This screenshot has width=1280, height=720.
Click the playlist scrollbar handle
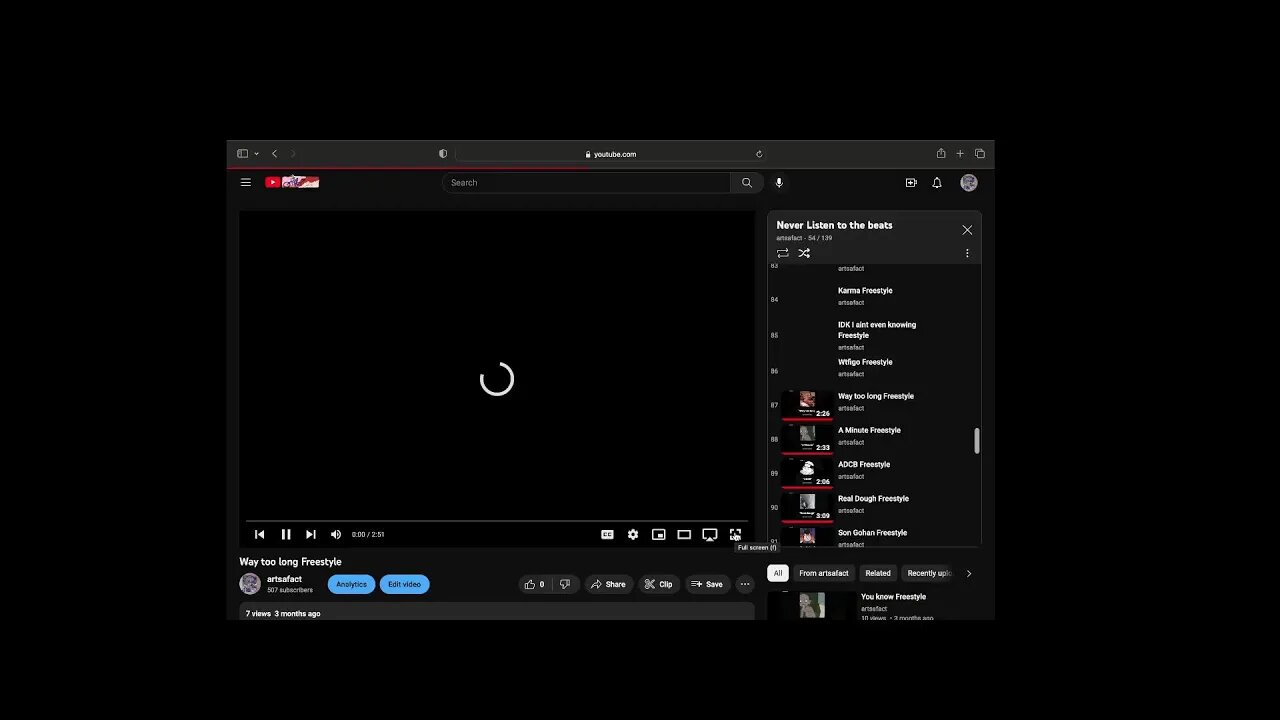(x=977, y=441)
